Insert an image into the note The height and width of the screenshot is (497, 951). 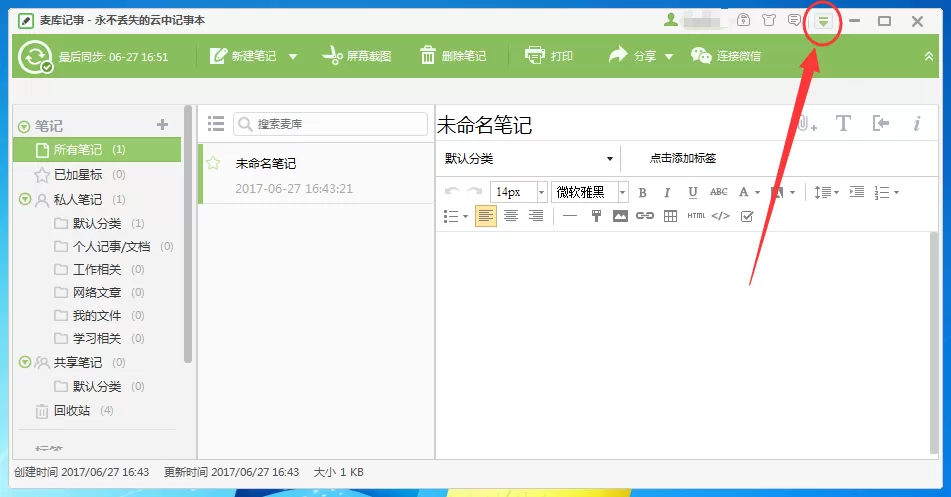[620, 216]
